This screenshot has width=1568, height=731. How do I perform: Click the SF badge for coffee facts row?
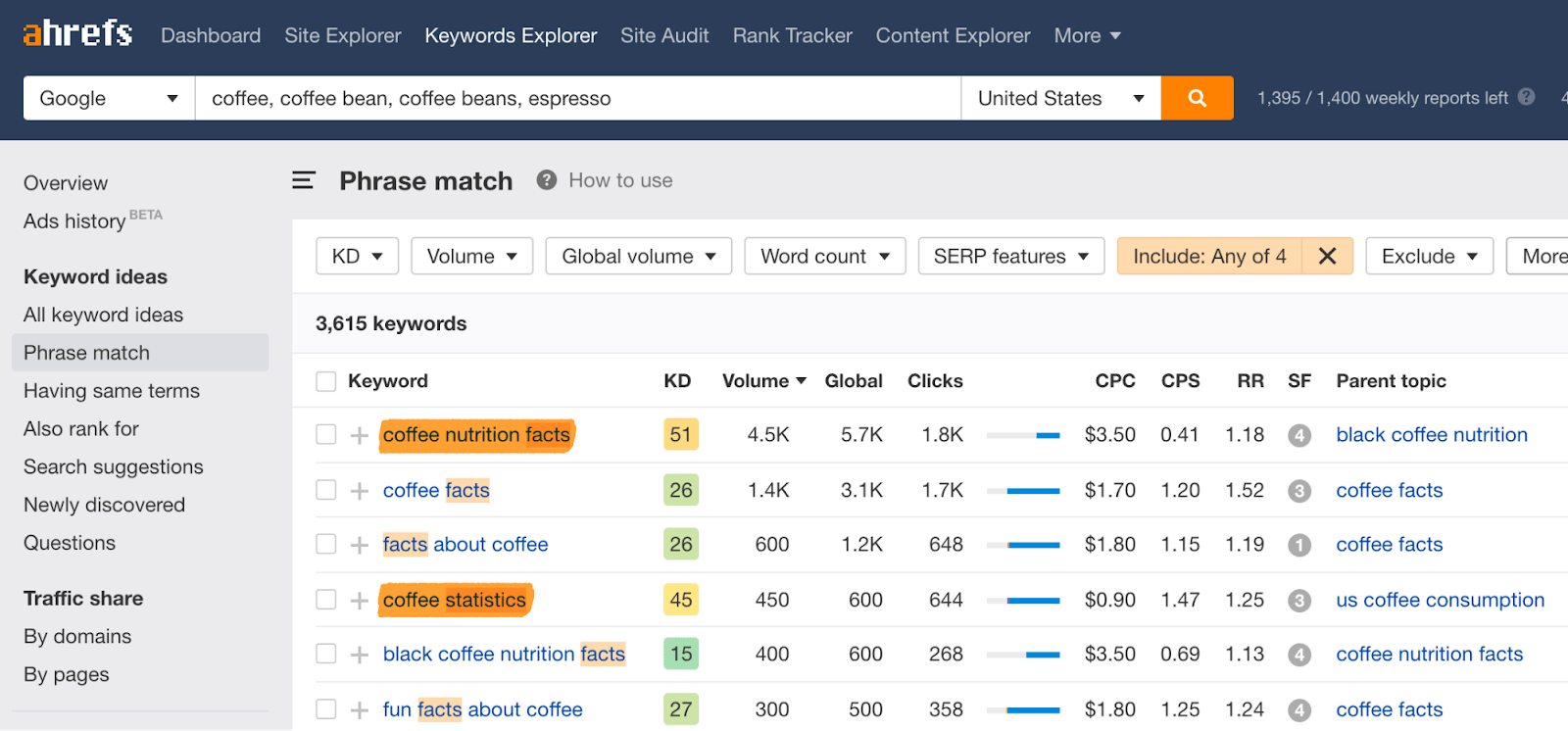point(1299,490)
